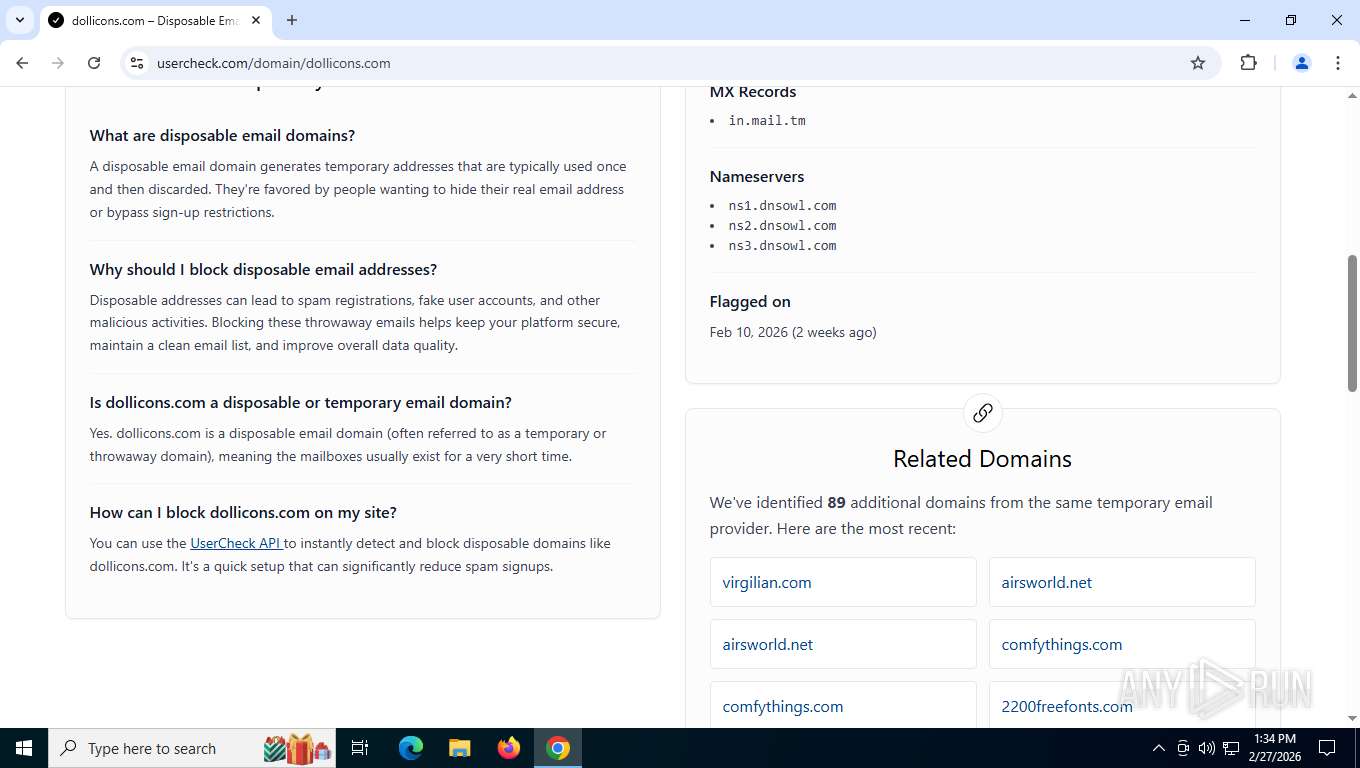Viewport: 1360px width, 768px height.
Task: Open a new tab with plus button
Action: click(x=292, y=20)
